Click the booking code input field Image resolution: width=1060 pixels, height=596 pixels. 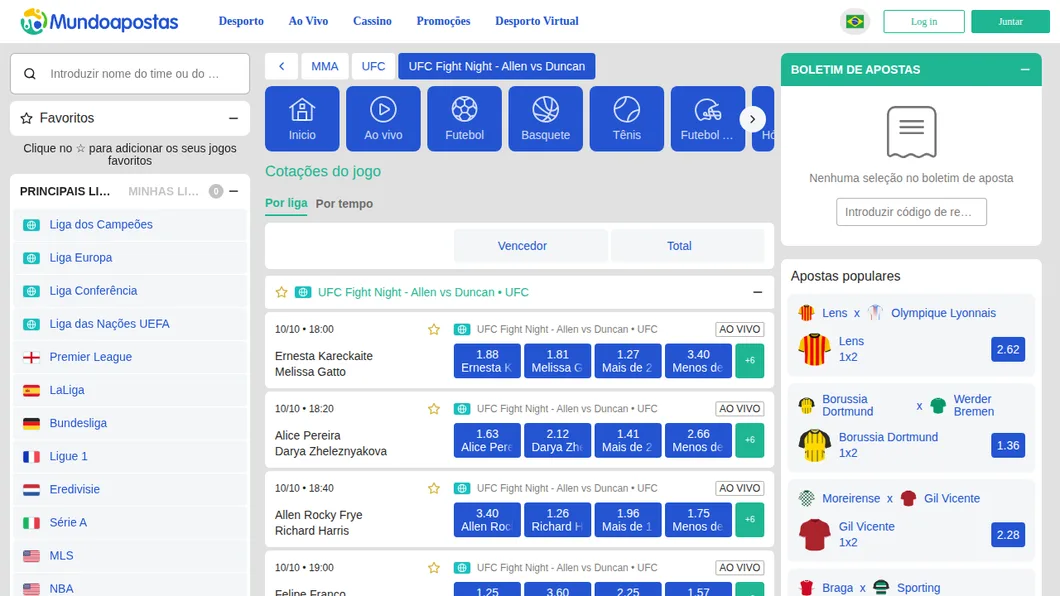pyautogui.click(x=911, y=212)
